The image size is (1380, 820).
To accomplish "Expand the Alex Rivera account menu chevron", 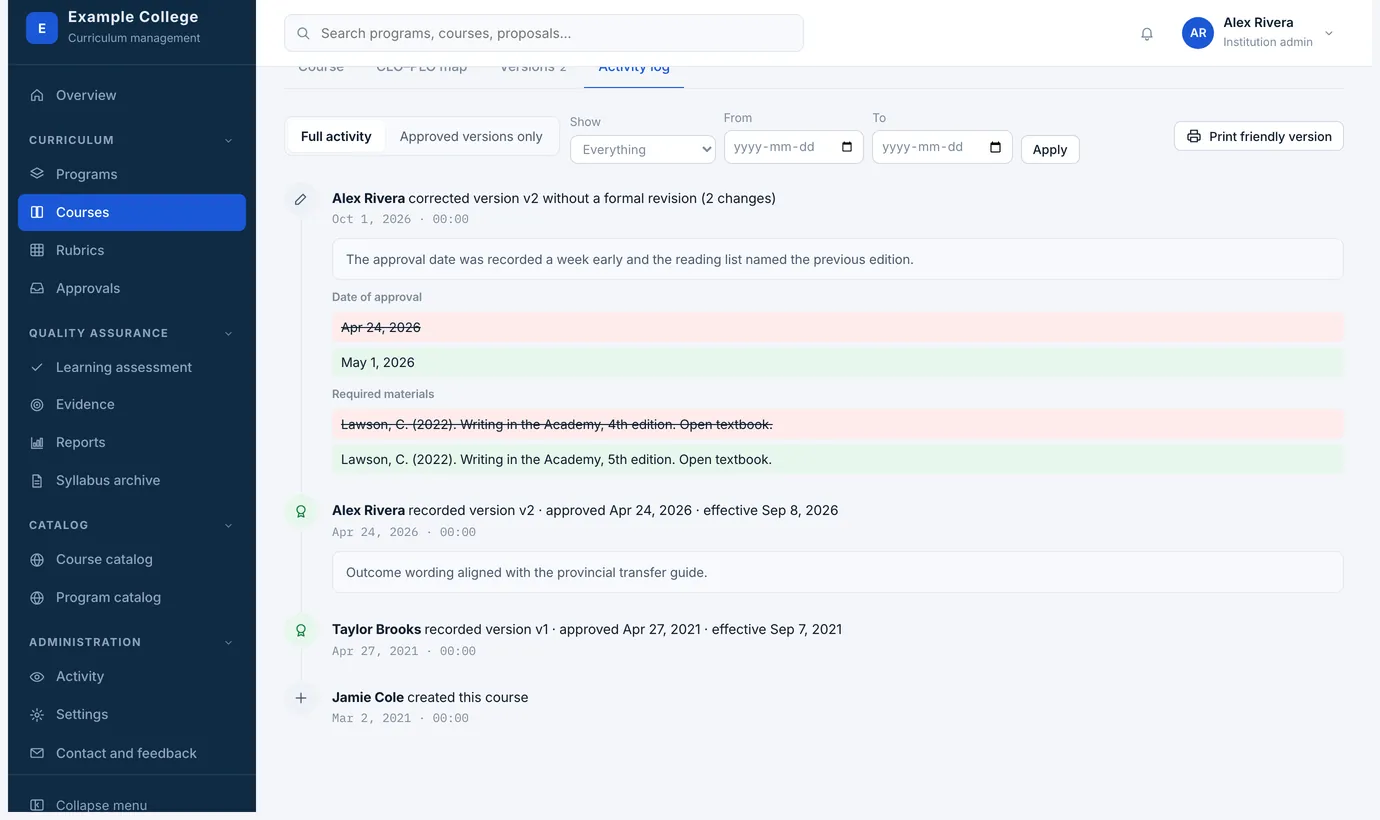I will click(1329, 33).
